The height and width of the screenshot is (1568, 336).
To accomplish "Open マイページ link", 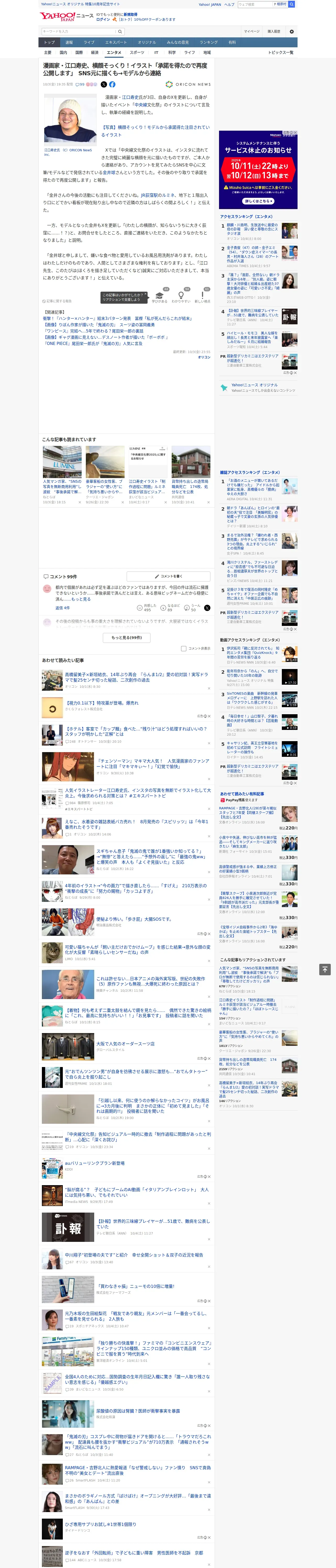I will (x=251, y=32).
